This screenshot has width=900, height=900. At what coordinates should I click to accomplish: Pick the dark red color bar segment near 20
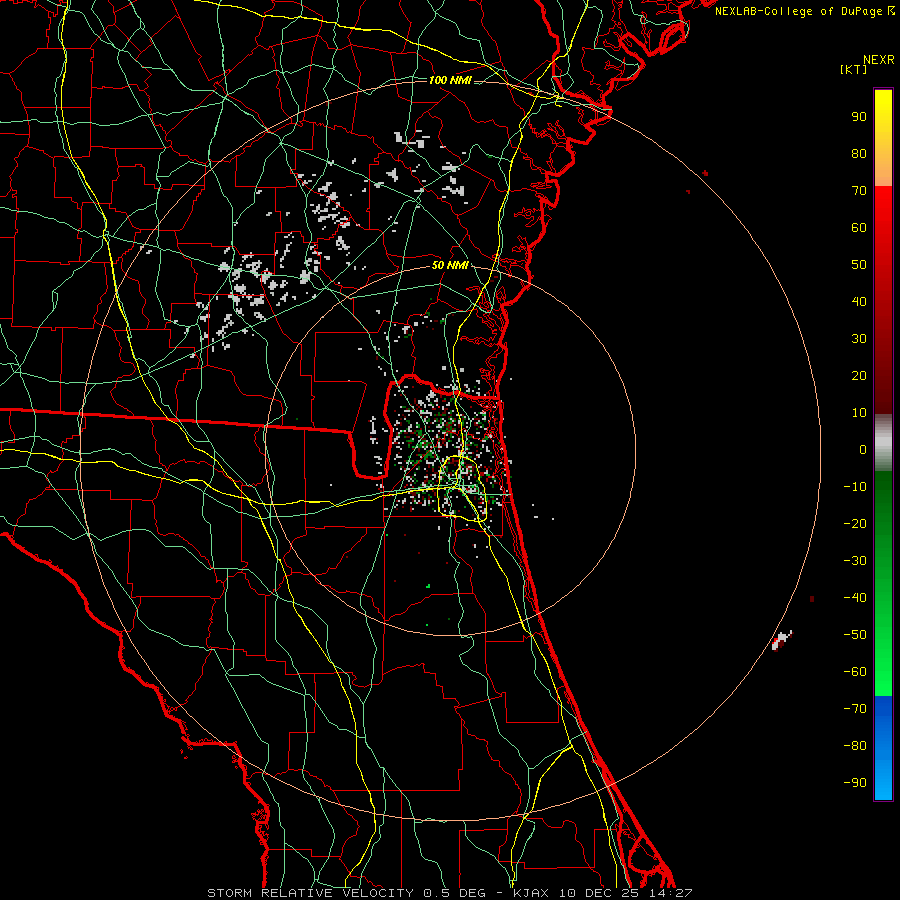point(883,376)
